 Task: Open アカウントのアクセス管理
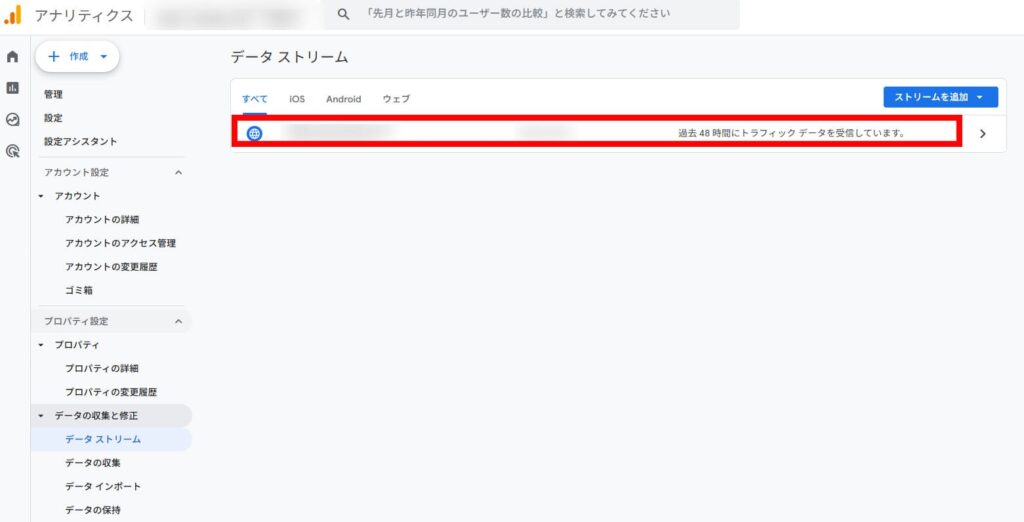click(120, 243)
